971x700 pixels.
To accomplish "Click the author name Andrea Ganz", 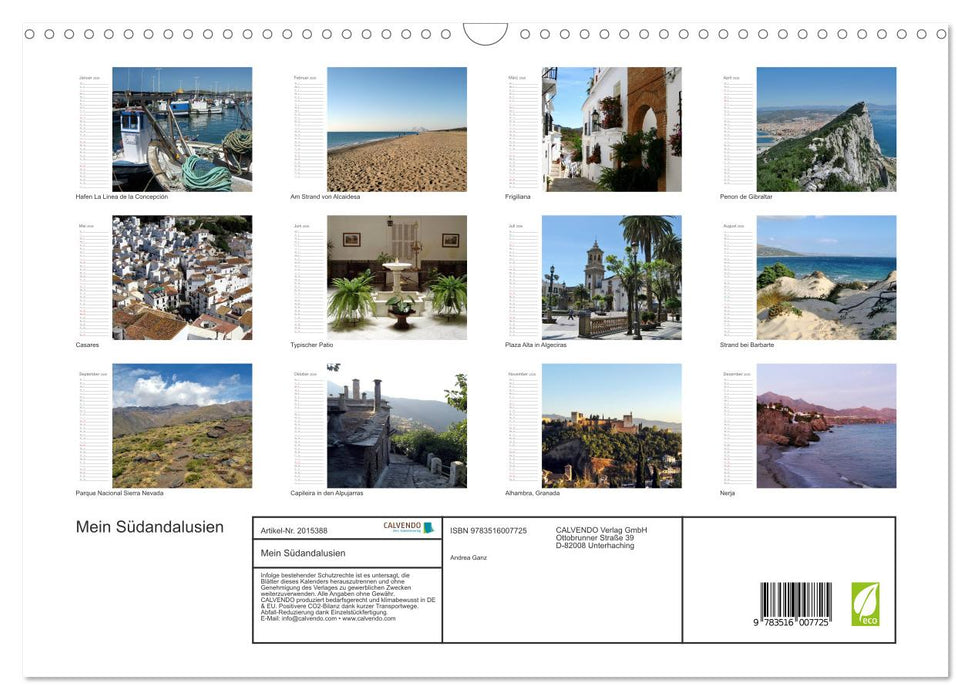I will pos(469,557).
